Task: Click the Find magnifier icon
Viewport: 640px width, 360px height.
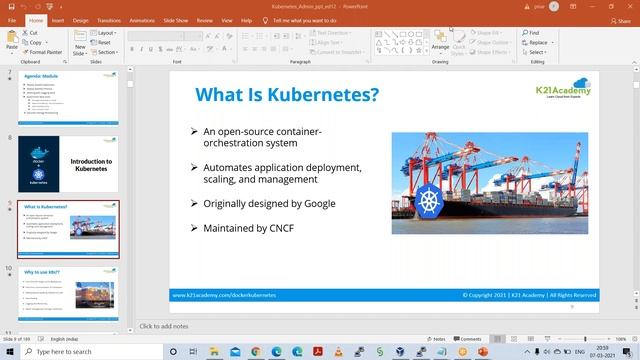Action: (525, 33)
